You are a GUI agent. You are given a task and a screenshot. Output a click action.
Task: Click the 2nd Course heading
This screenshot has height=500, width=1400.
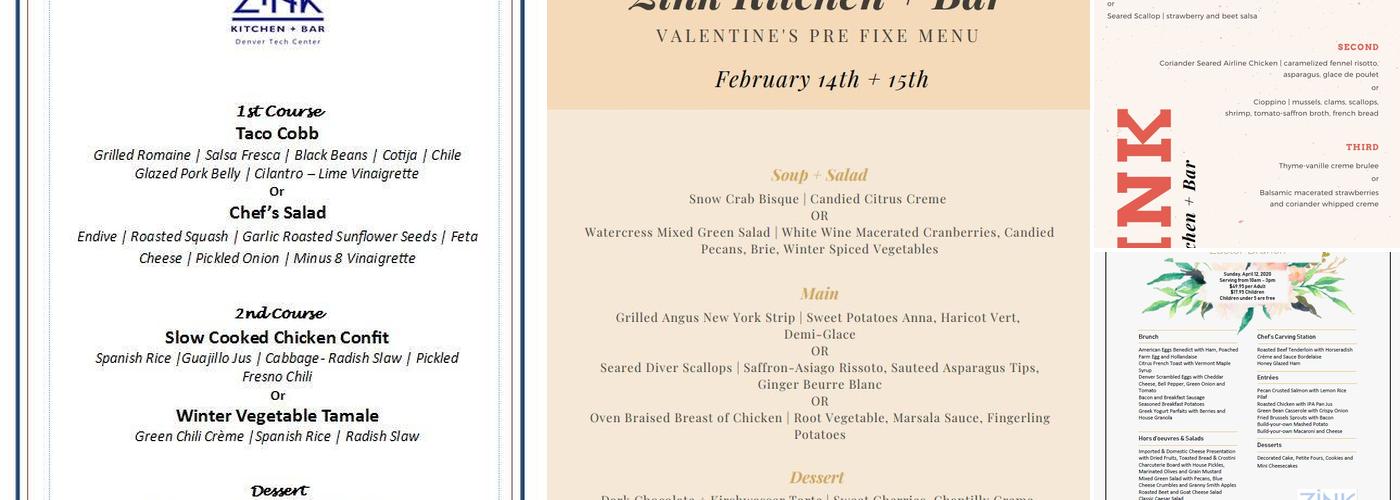pyautogui.click(x=279, y=313)
